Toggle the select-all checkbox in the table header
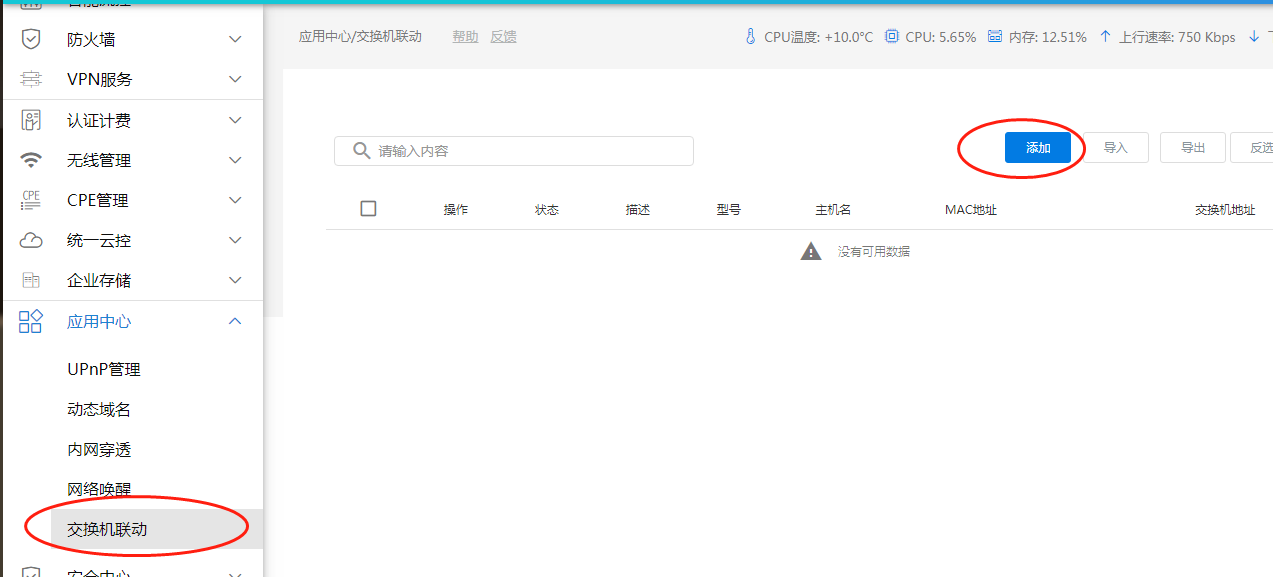The width and height of the screenshot is (1273, 577). point(368,208)
